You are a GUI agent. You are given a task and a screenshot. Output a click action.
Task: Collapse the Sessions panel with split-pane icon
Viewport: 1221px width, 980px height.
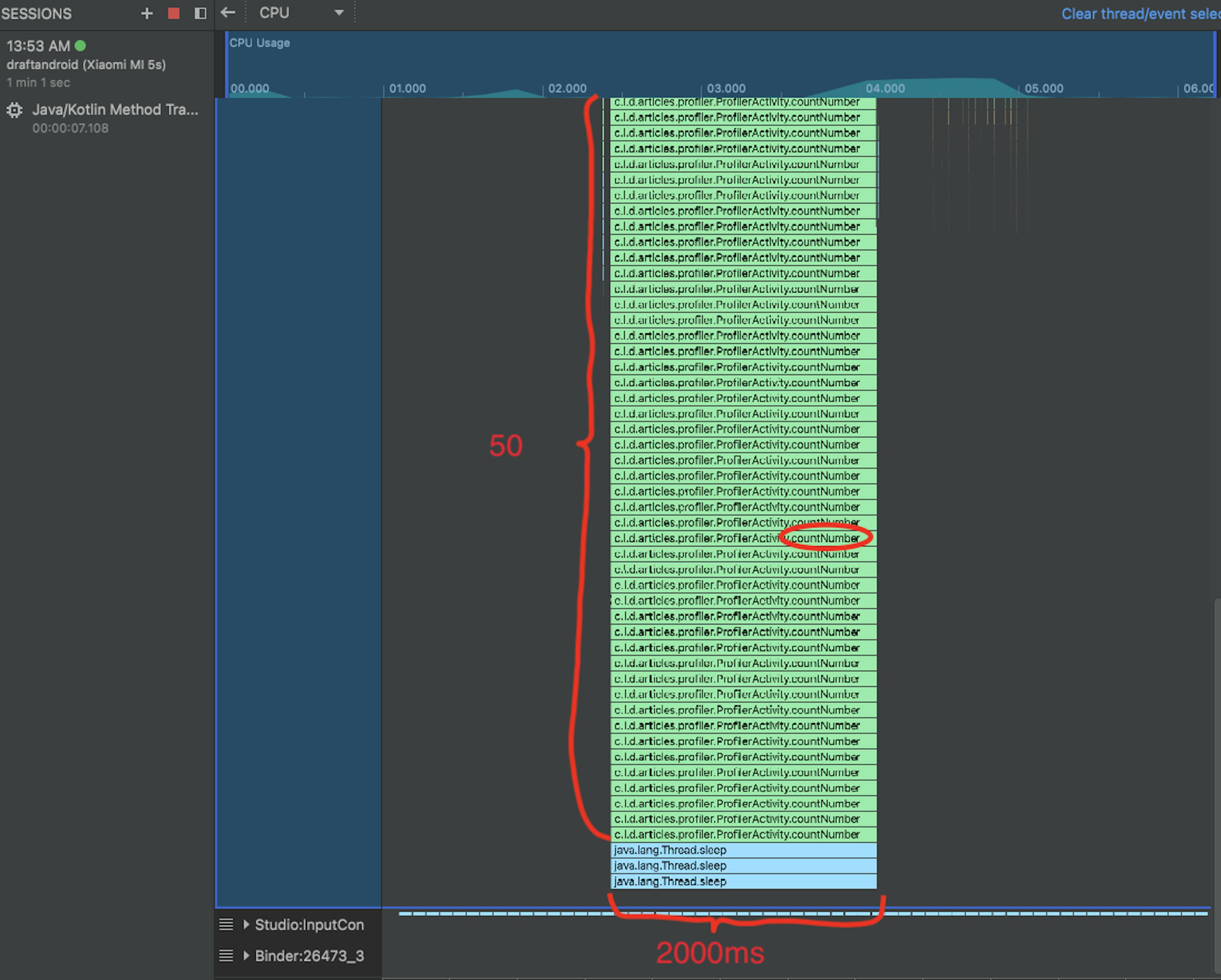(x=199, y=14)
